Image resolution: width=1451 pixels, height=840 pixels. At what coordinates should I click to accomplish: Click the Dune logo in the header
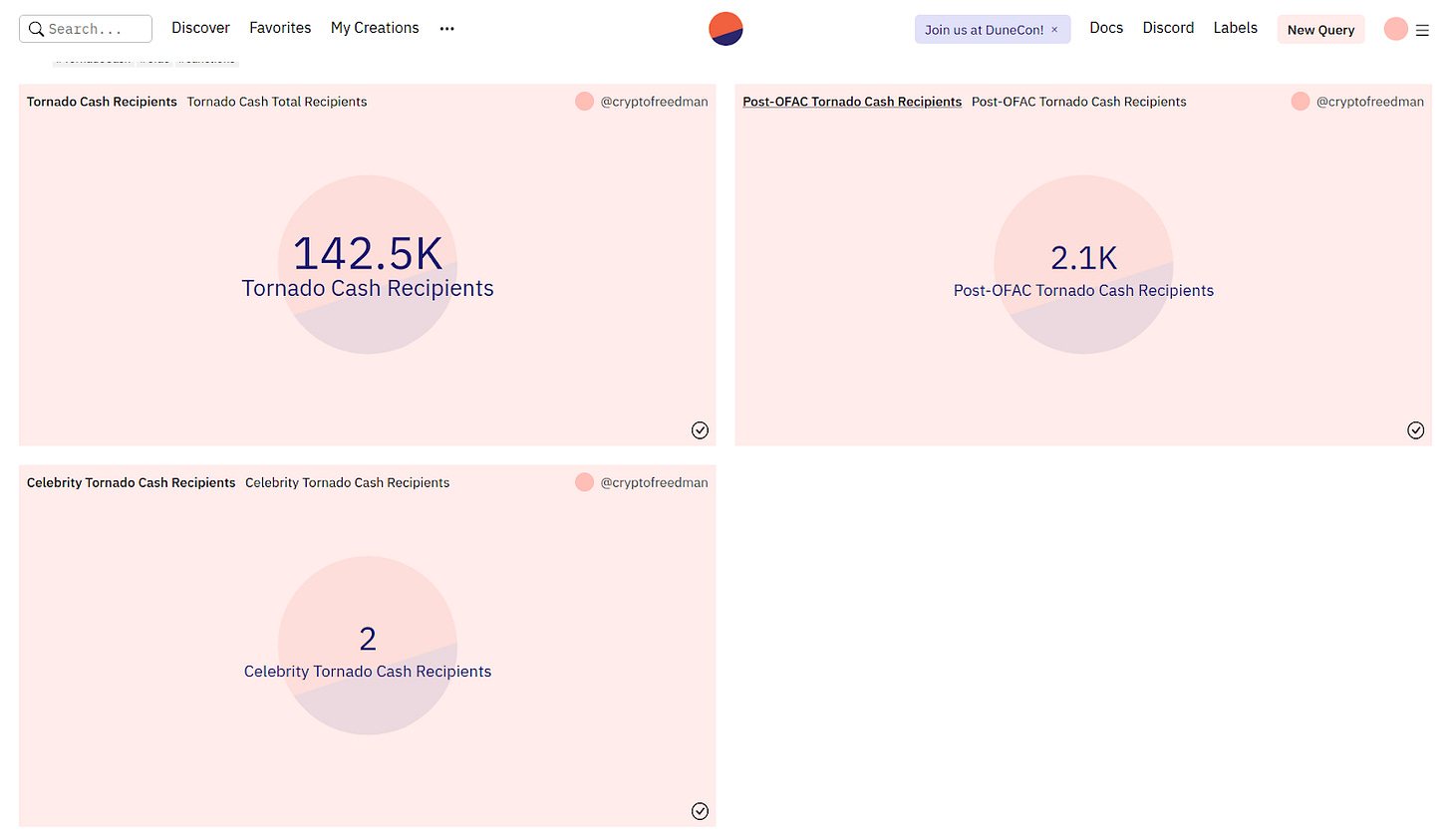(725, 29)
